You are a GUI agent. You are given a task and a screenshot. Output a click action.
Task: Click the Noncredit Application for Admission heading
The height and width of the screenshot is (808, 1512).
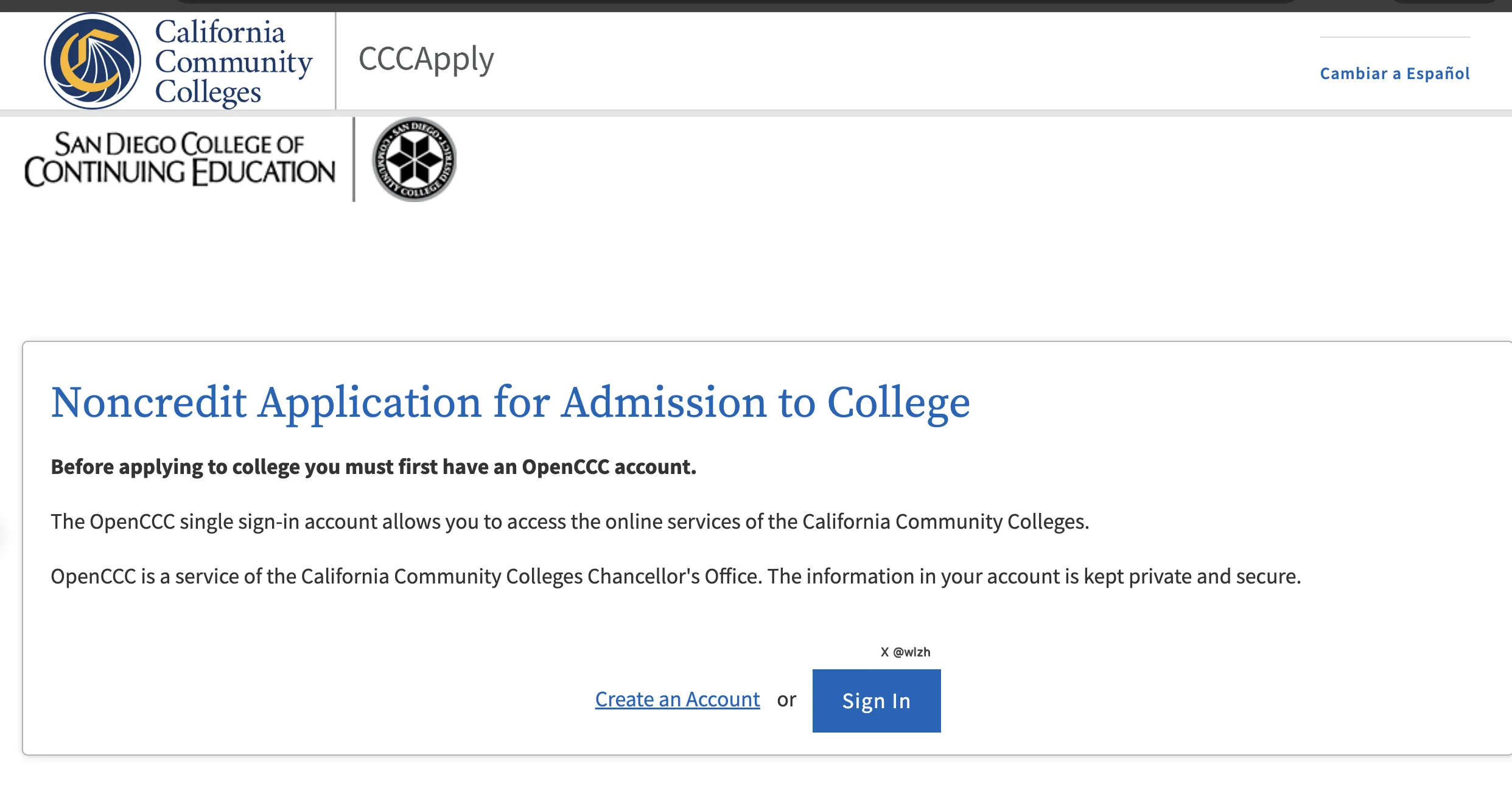(x=510, y=403)
